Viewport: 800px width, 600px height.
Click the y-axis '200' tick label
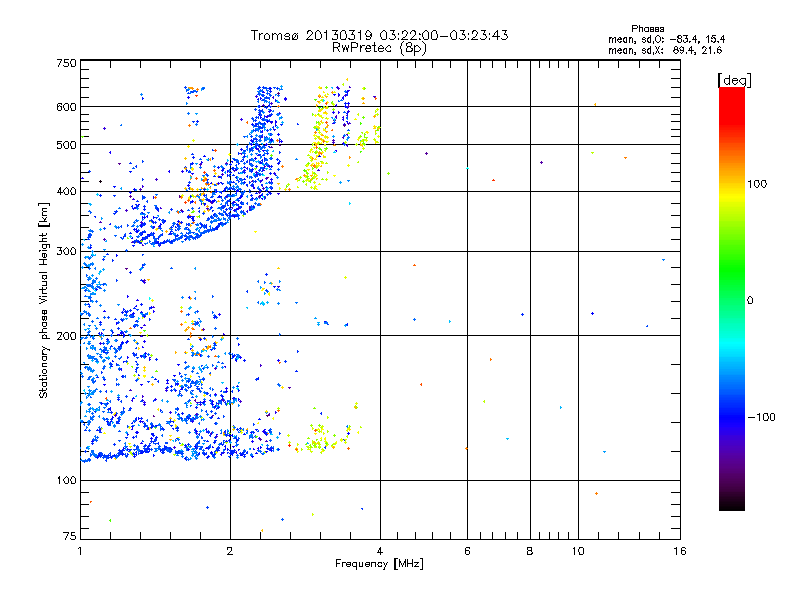coord(66,336)
